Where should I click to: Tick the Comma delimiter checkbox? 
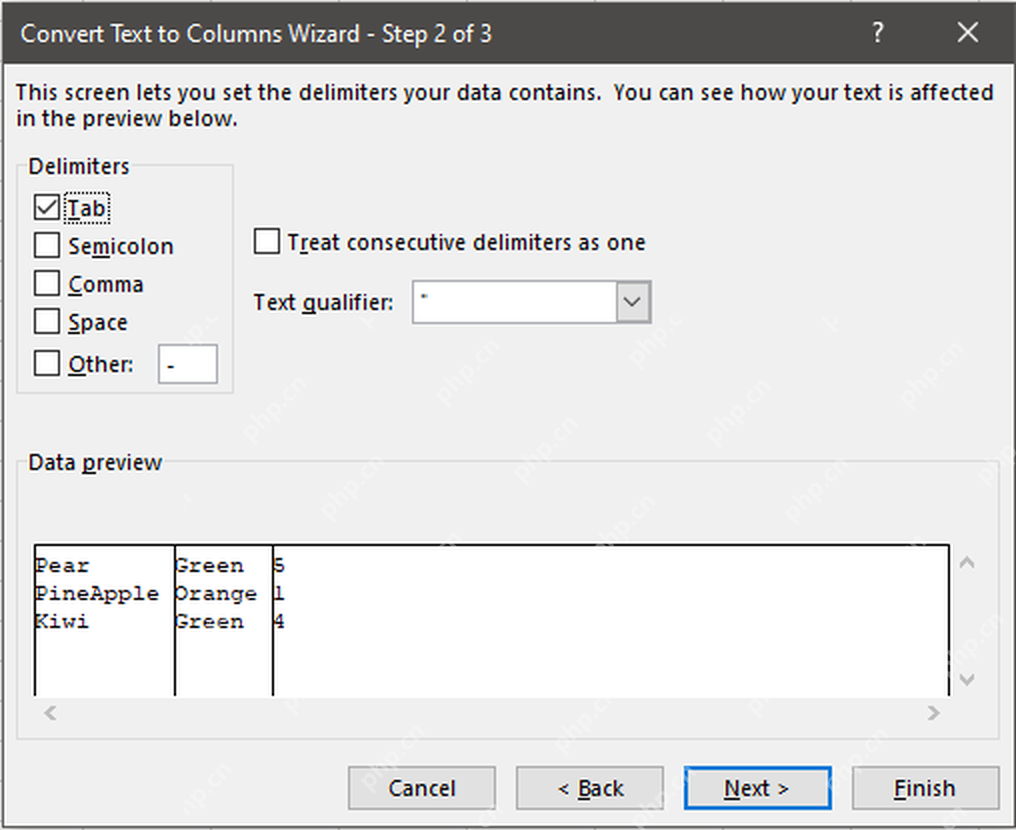pyautogui.click(x=47, y=284)
